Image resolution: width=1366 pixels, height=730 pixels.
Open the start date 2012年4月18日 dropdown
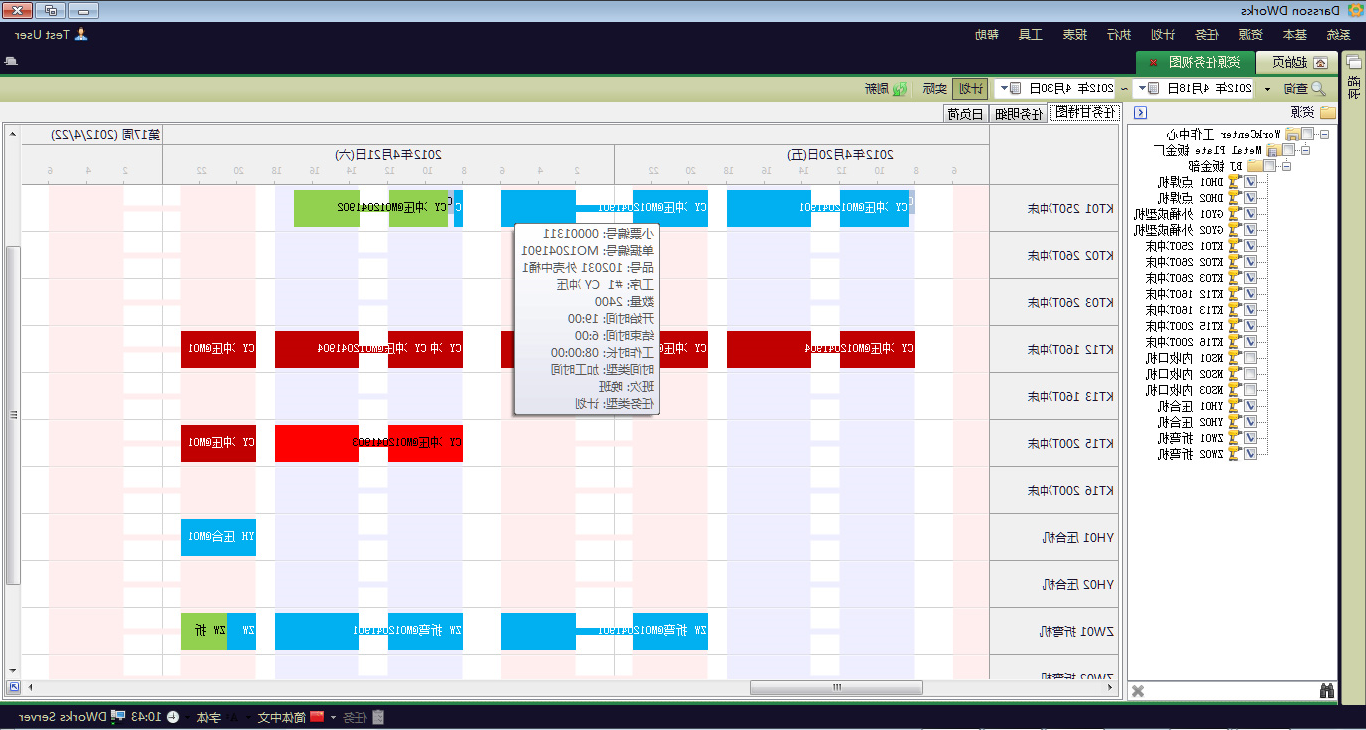click(x=1154, y=89)
